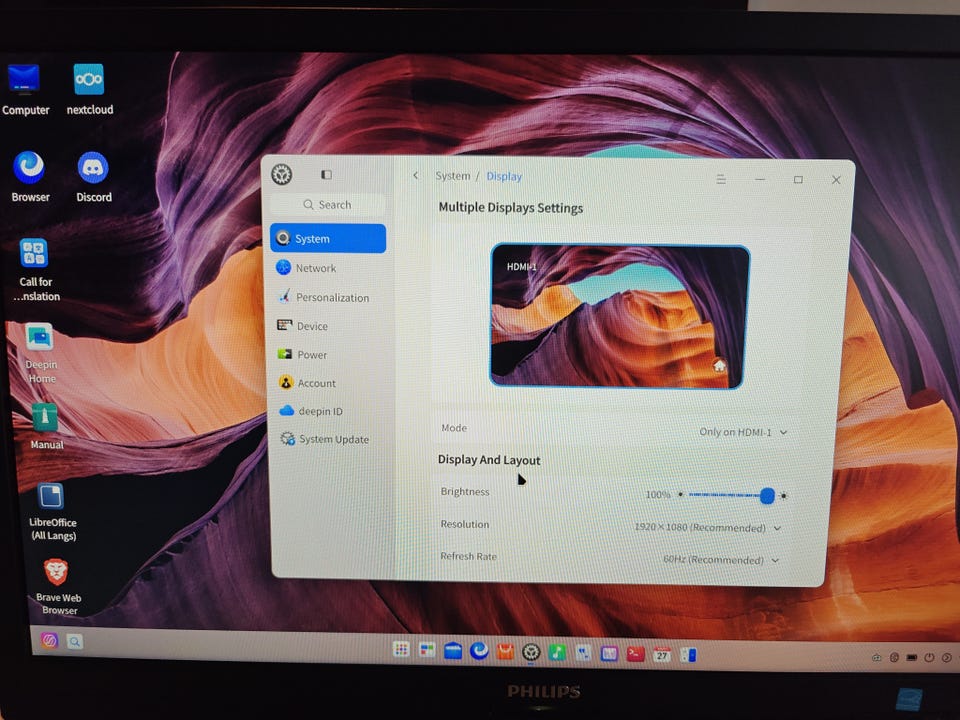Open the Refresh Rate dropdown 60Hz

[x=721, y=560]
